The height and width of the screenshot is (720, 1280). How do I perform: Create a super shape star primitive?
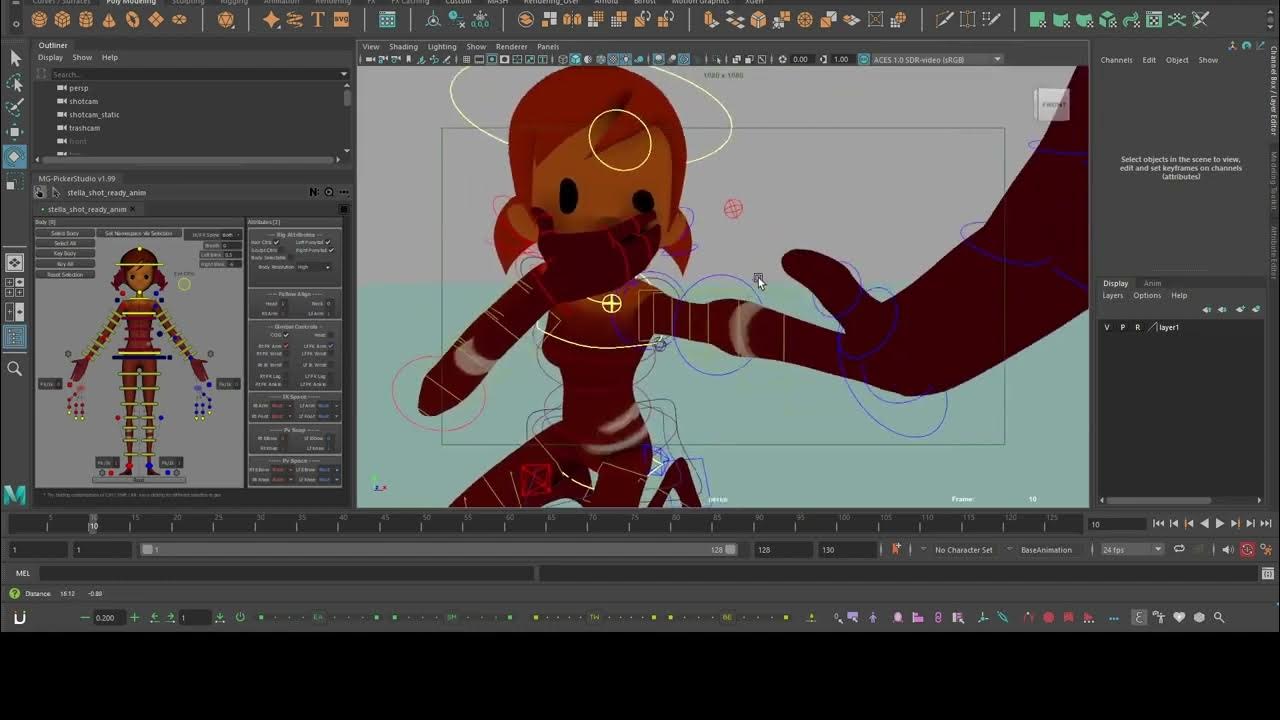pos(271,19)
